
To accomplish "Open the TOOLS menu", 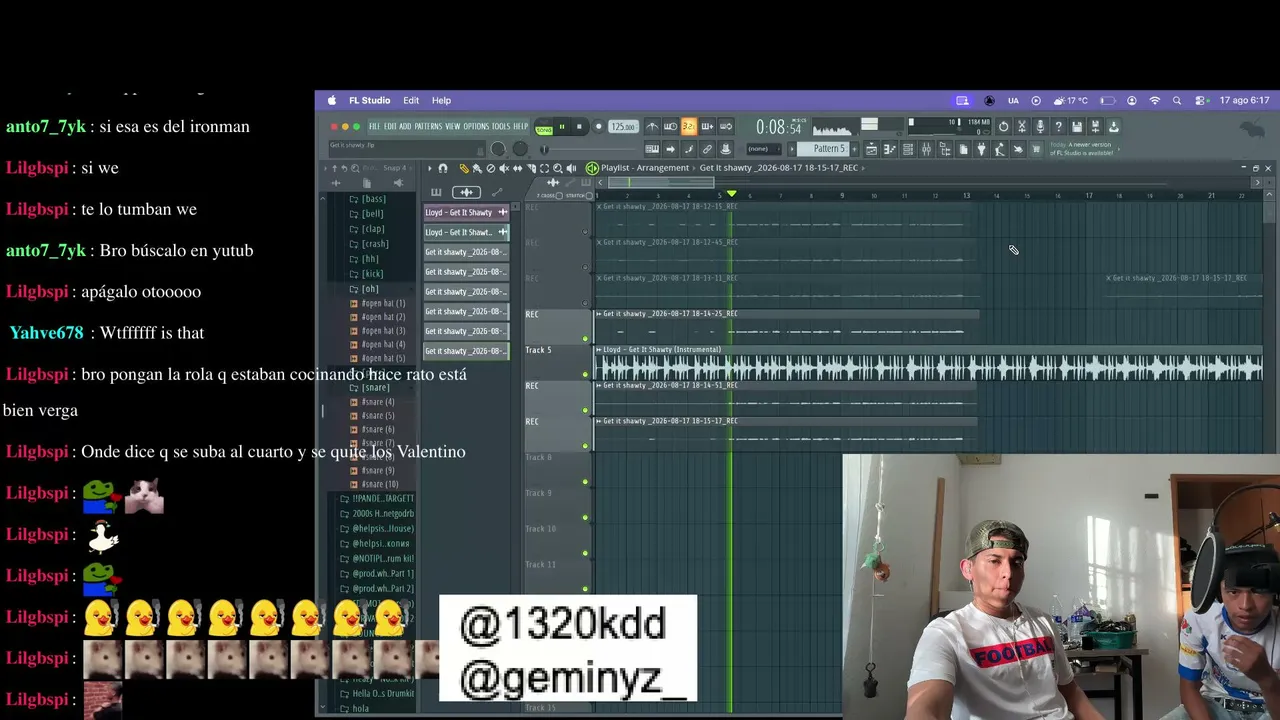I will pyautogui.click(x=501, y=127).
